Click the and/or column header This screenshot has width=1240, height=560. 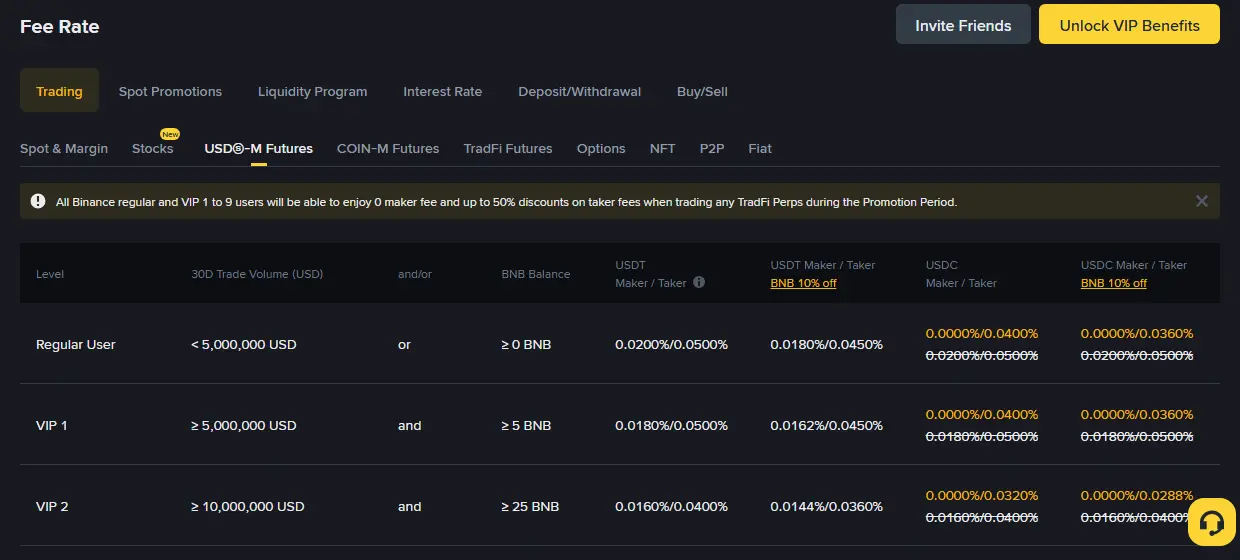click(415, 274)
